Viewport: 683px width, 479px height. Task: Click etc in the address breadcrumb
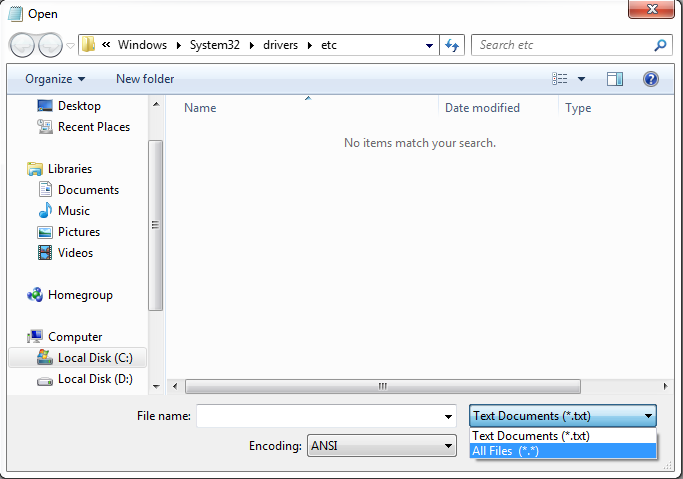[329, 45]
